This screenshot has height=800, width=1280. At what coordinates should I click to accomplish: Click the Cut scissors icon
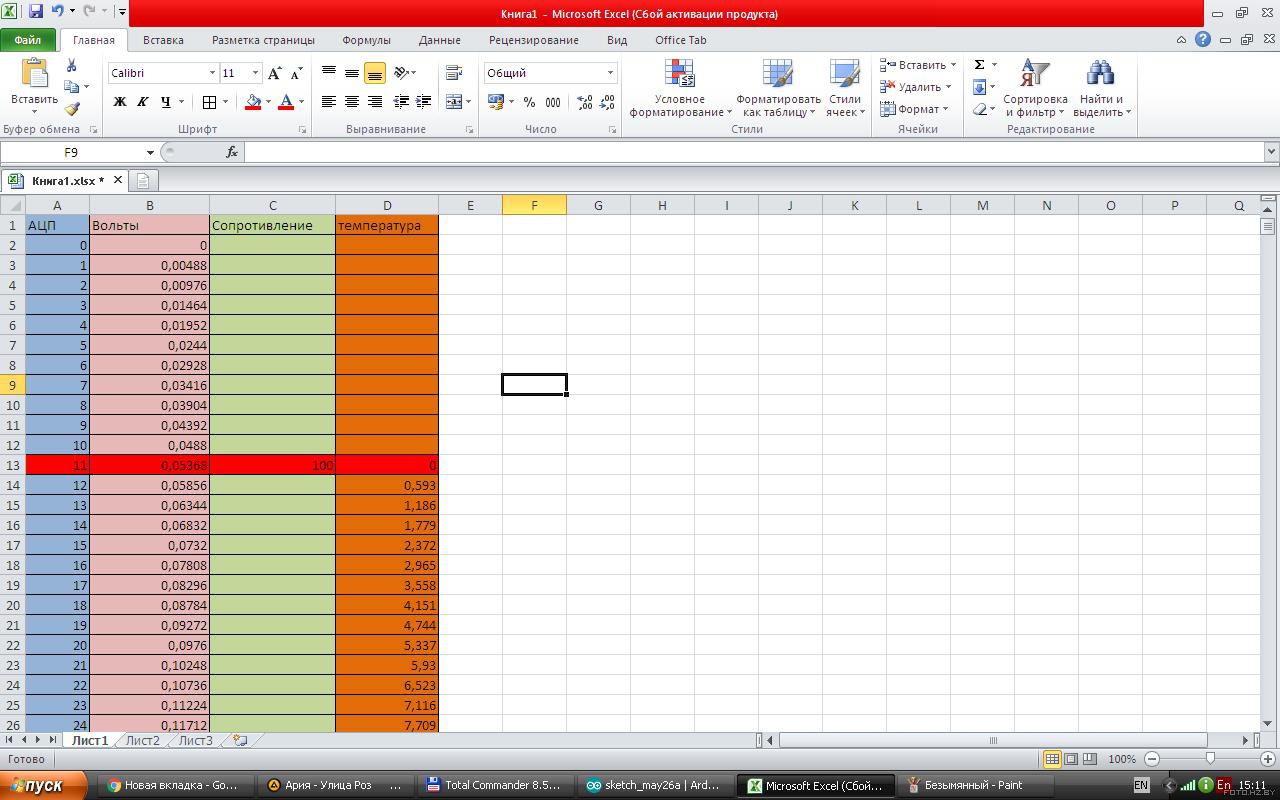click(x=71, y=65)
